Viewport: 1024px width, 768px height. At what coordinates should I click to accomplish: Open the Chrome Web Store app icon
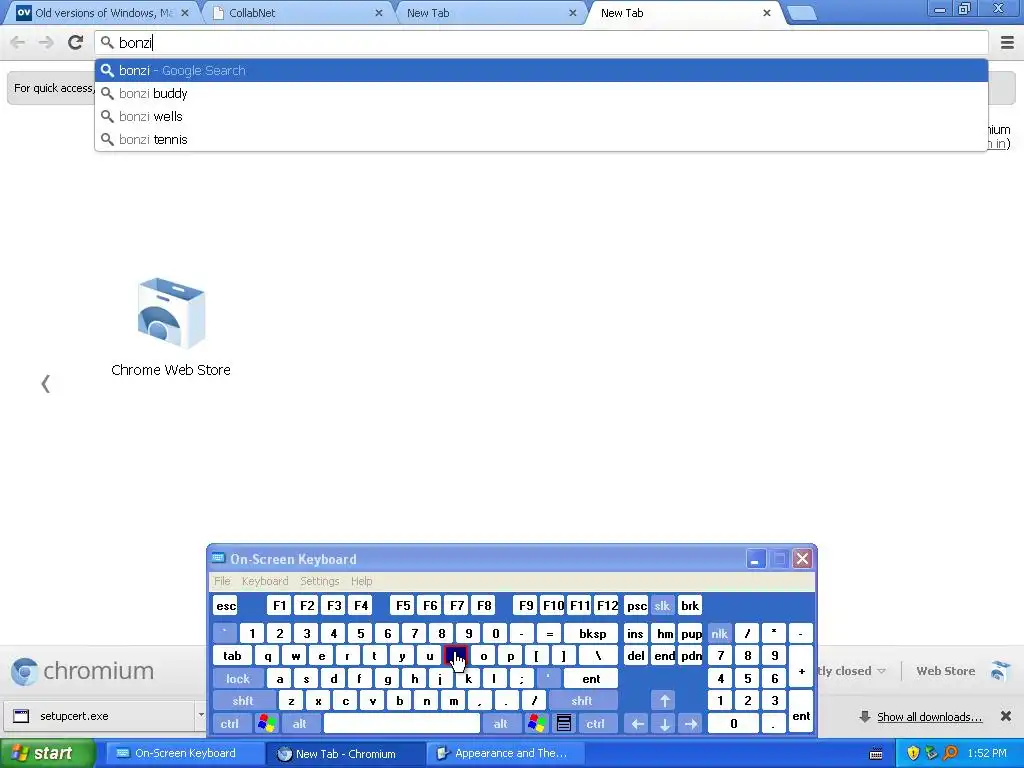point(171,313)
